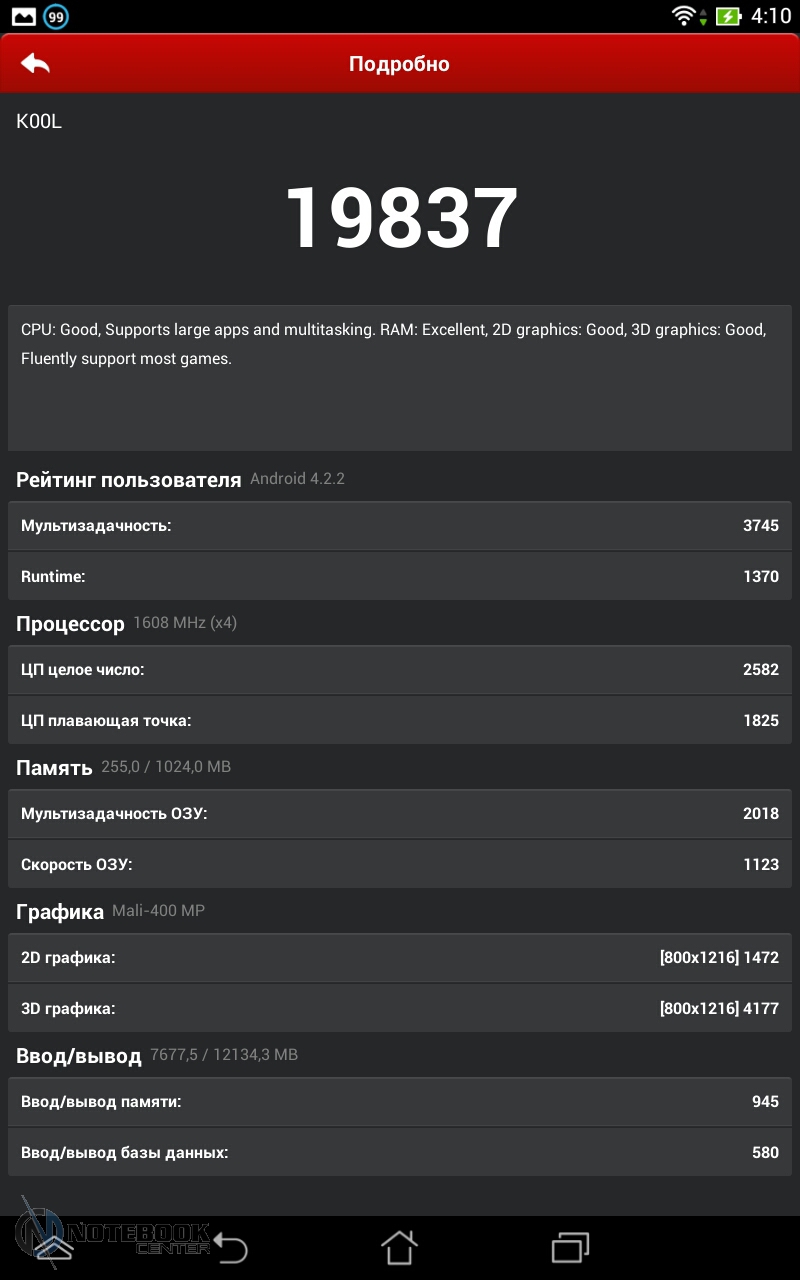Select the Мультизадачность score row

400,525
